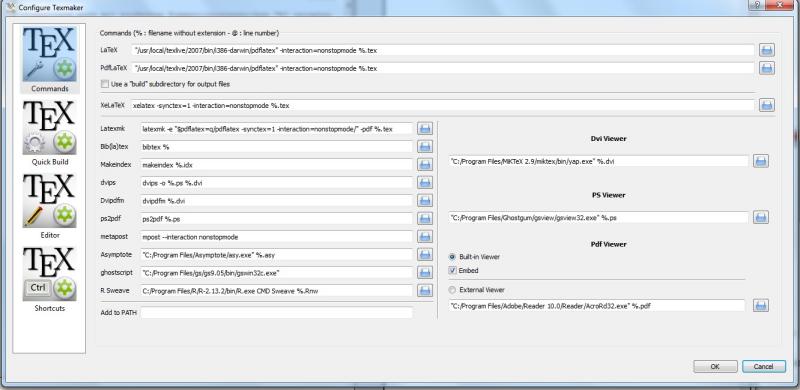The height and width of the screenshot is (390, 800).
Task: Browse for the Latexmk executable
Action: tap(424, 129)
